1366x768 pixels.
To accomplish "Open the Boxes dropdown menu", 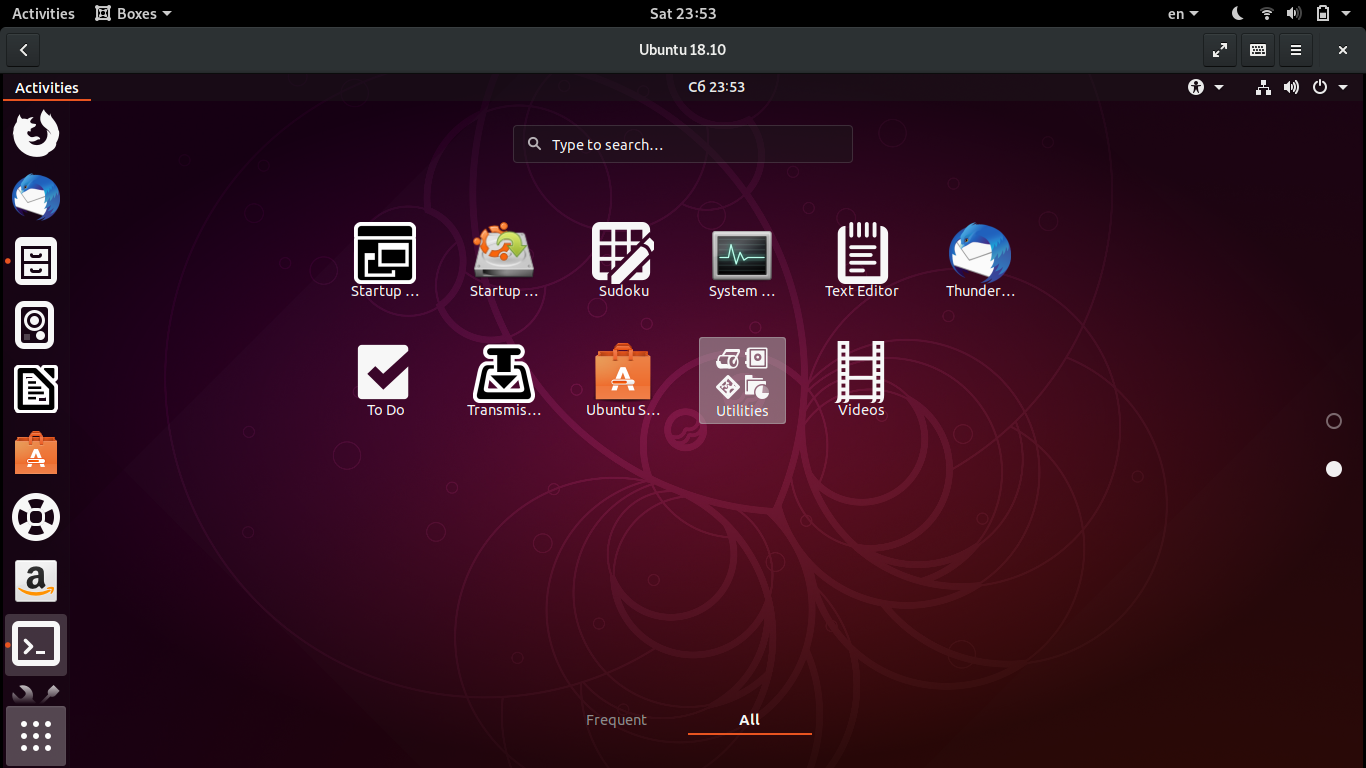I will (x=131, y=13).
